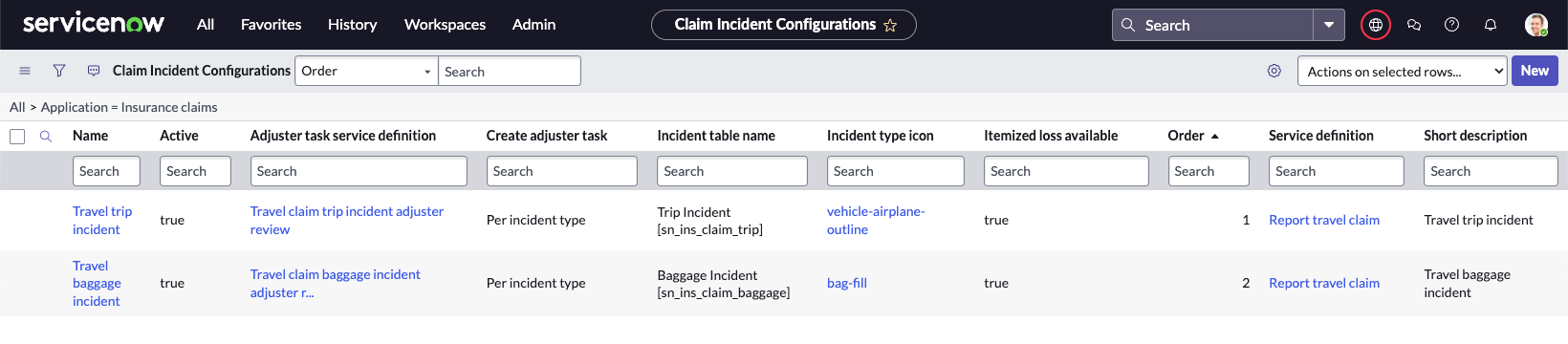Open the globe scope picker icon
The image size is (1568, 344).
coord(1375,25)
